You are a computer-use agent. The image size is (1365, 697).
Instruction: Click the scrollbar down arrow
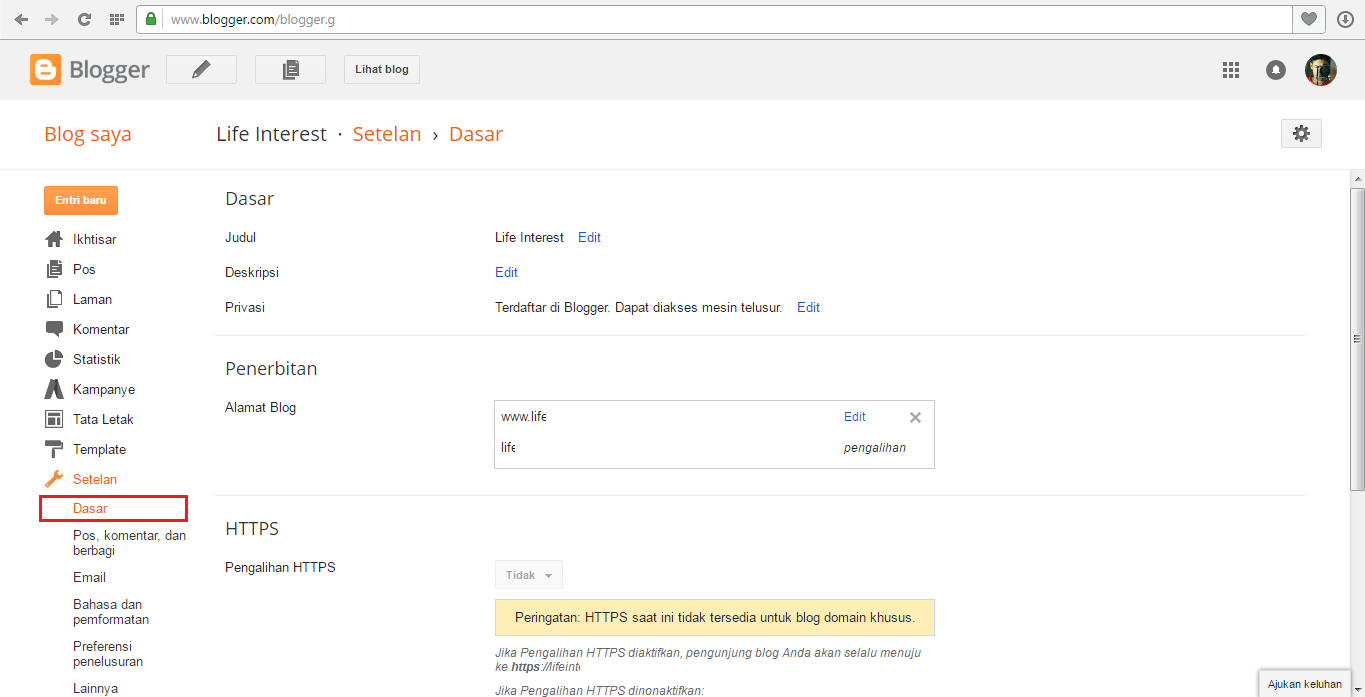pyautogui.click(x=1357, y=689)
